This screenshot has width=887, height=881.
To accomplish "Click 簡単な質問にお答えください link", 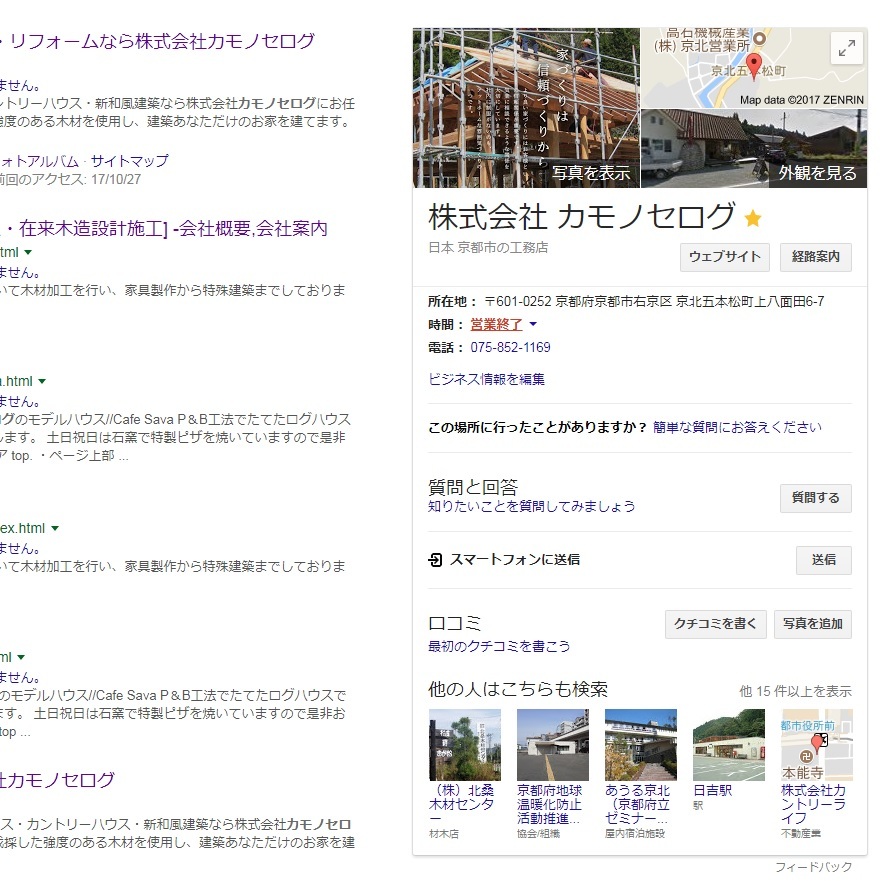I will [737, 427].
